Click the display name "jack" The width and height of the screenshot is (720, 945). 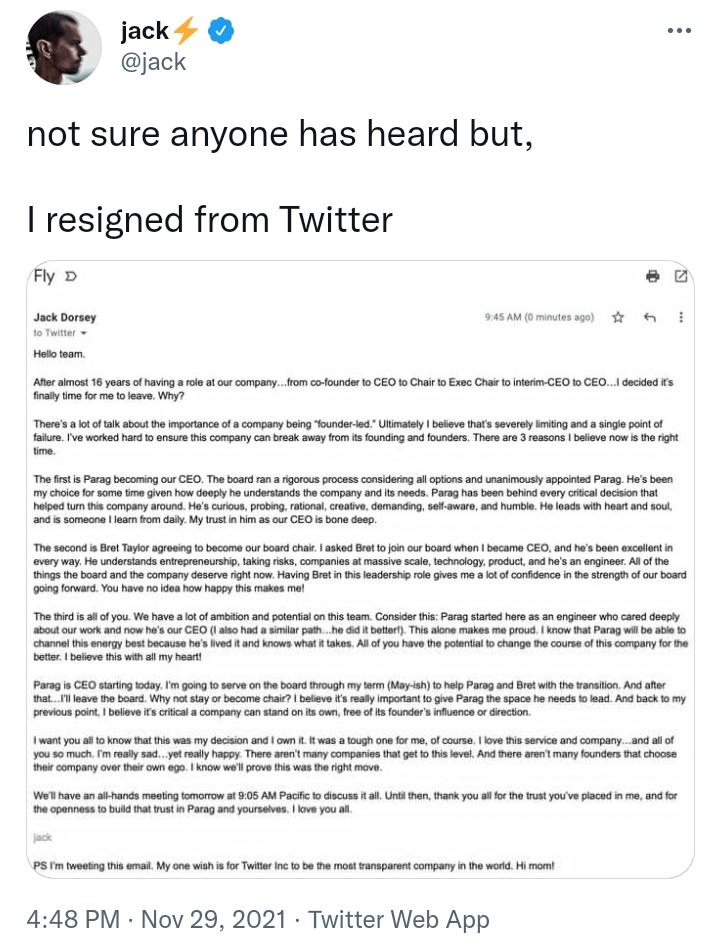pyautogui.click(x=144, y=32)
